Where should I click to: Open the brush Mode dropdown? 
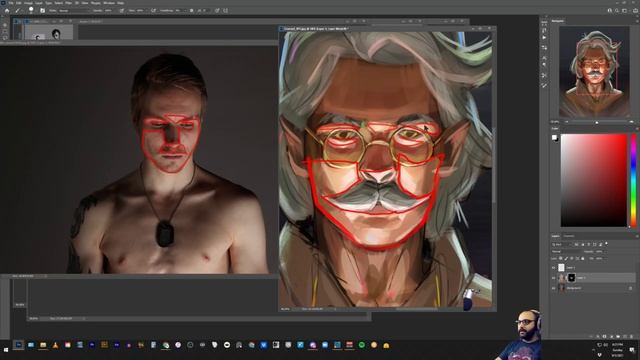tap(73, 11)
